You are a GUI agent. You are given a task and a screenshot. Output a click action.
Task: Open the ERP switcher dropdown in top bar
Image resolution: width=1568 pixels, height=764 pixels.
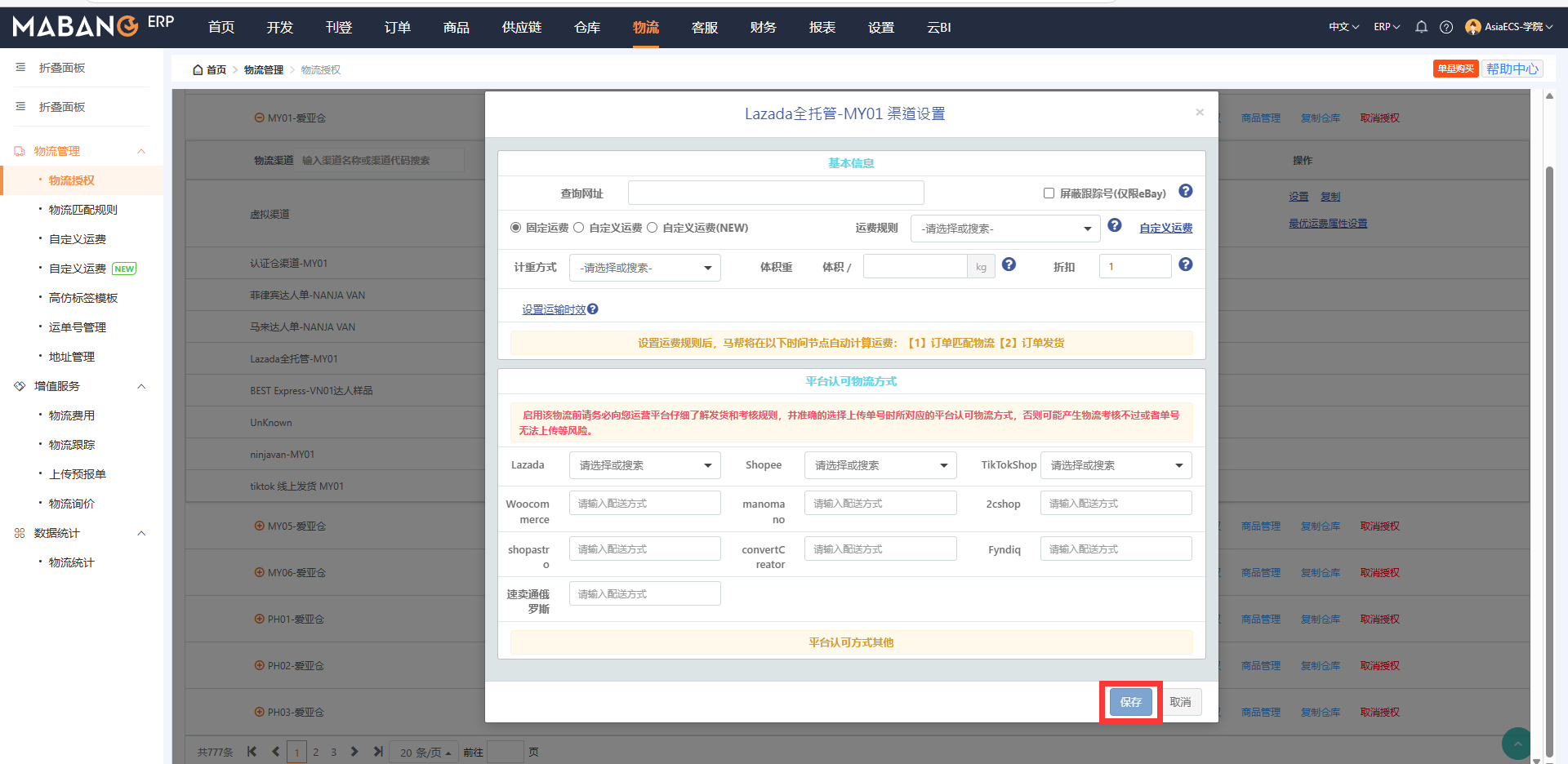click(x=1387, y=27)
